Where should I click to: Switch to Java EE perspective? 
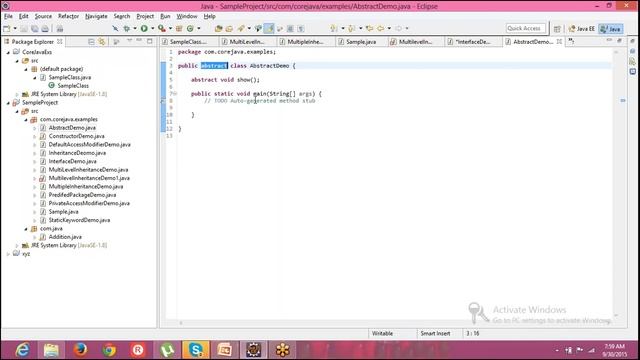[x=582, y=29]
